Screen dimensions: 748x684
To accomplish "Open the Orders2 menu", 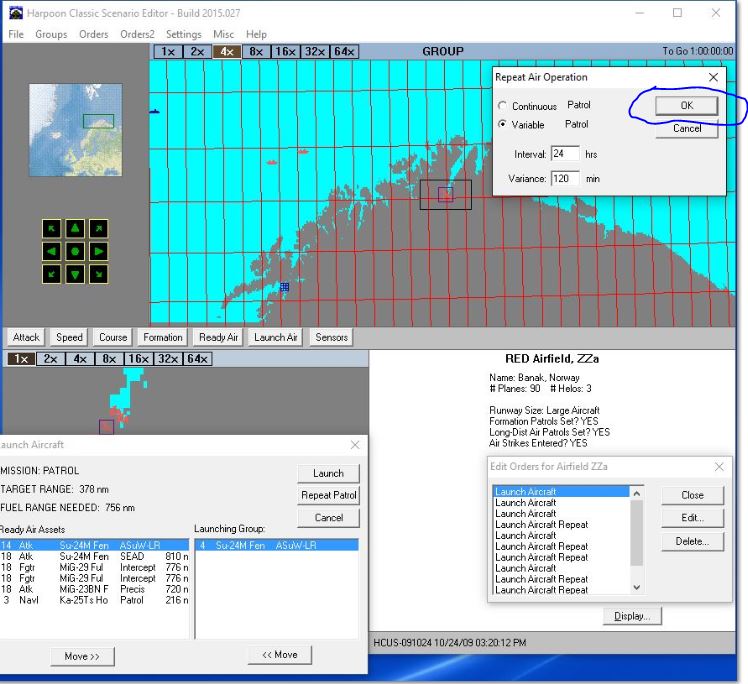I will [137, 34].
